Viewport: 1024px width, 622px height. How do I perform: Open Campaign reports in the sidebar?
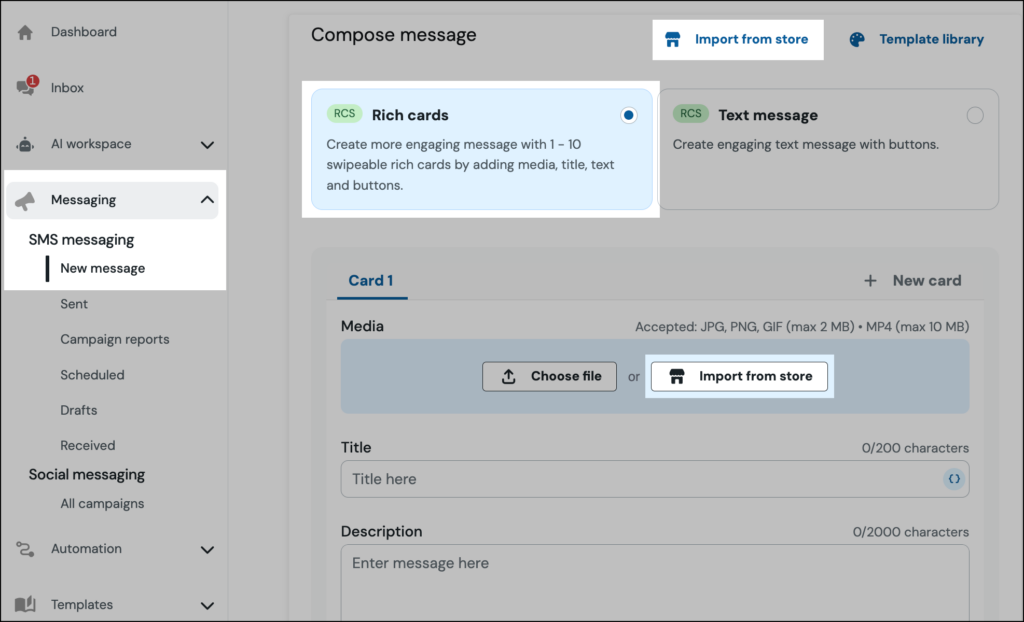pos(114,339)
